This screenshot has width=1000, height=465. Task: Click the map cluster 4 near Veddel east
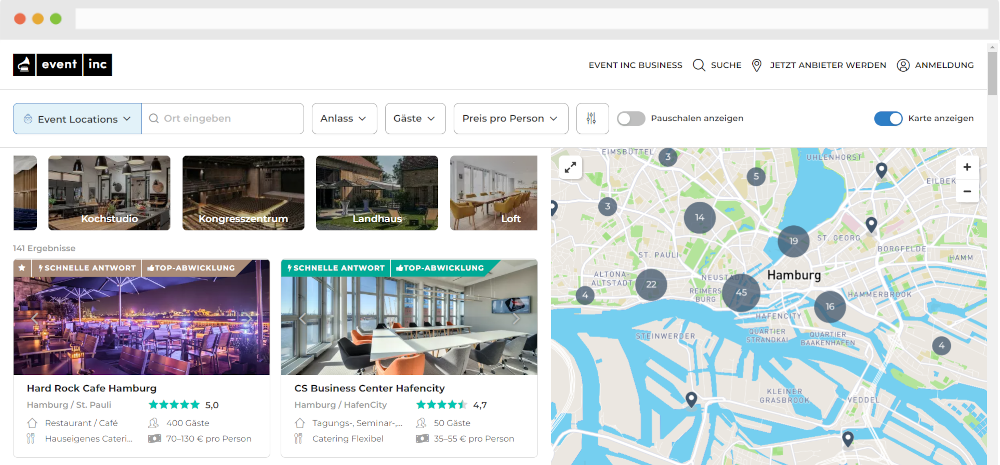coord(941,346)
